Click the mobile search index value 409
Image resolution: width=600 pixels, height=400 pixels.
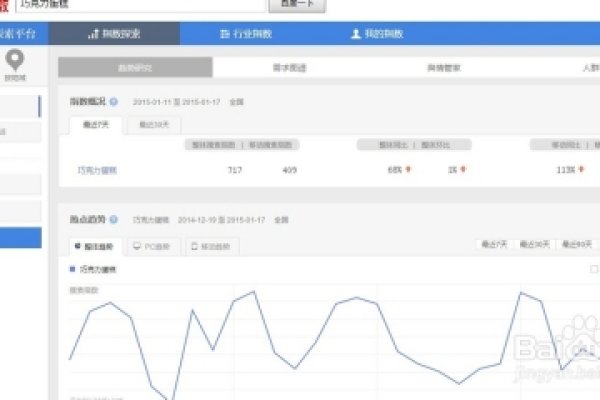coord(290,170)
